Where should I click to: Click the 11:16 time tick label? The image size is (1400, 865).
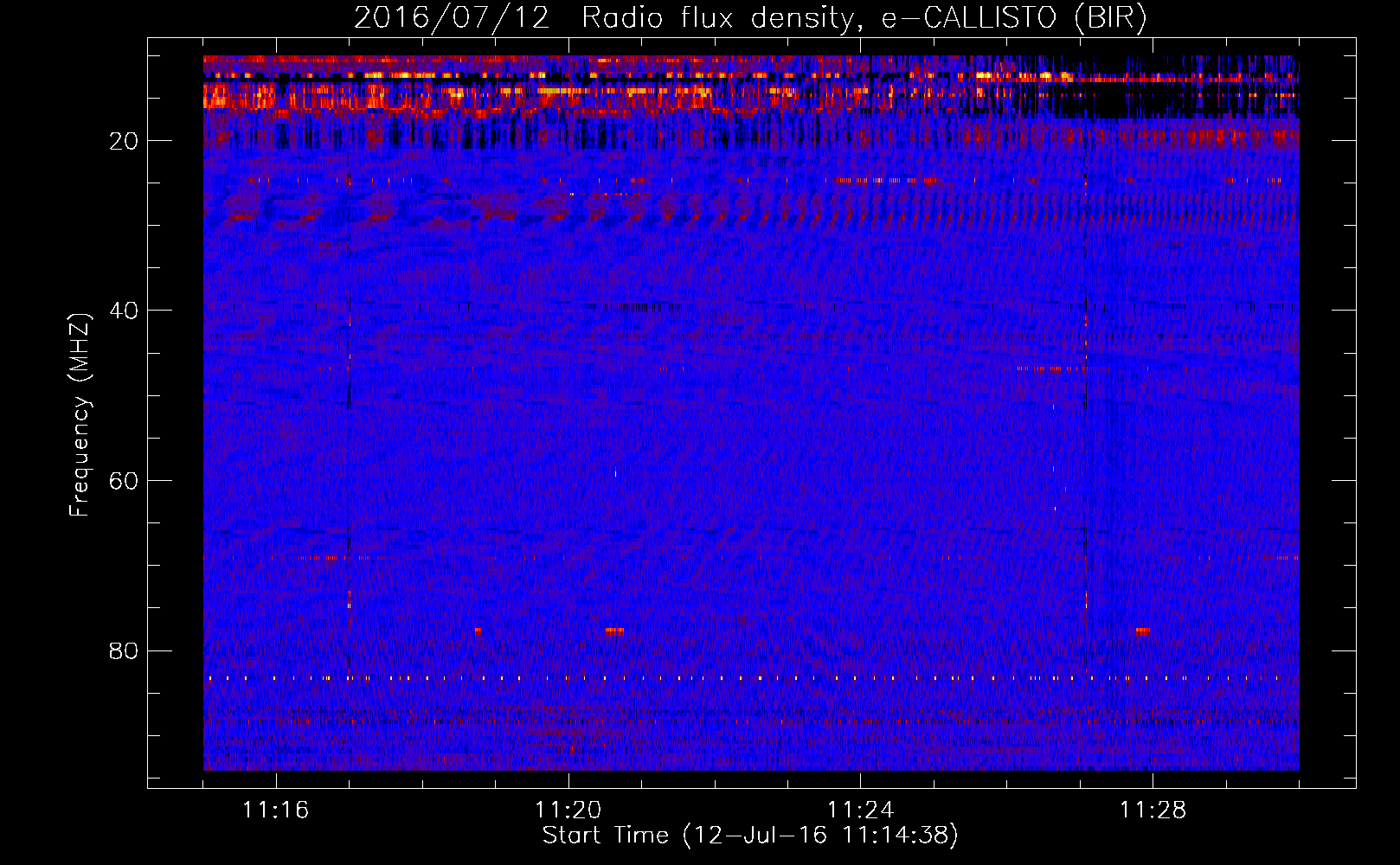click(276, 811)
